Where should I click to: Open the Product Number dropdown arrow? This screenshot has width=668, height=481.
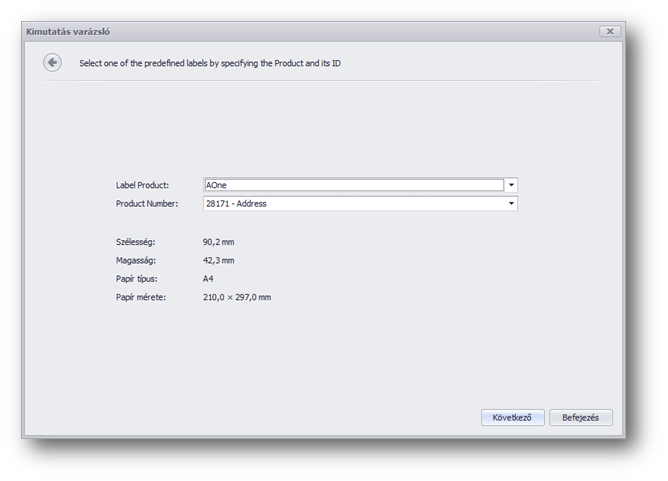pos(511,203)
